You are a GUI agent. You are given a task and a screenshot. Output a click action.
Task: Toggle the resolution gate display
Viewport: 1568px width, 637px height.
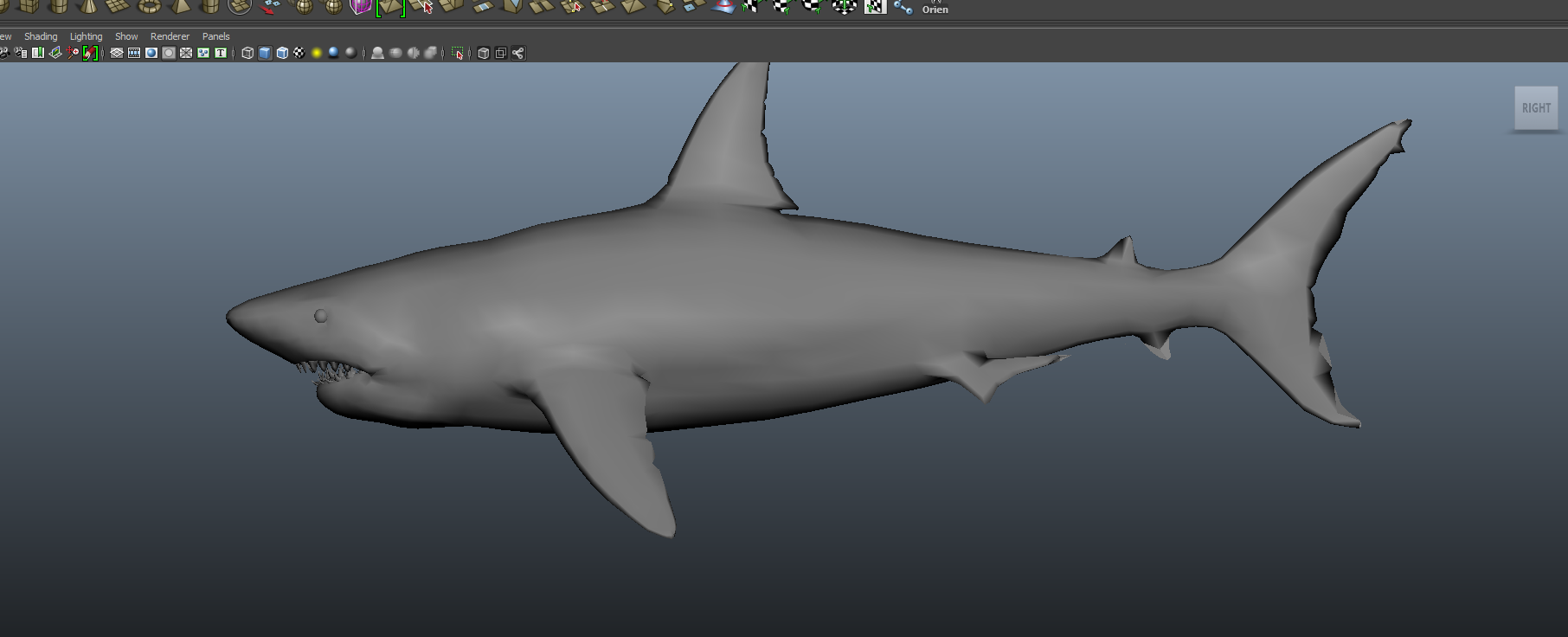click(x=151, y=54)
